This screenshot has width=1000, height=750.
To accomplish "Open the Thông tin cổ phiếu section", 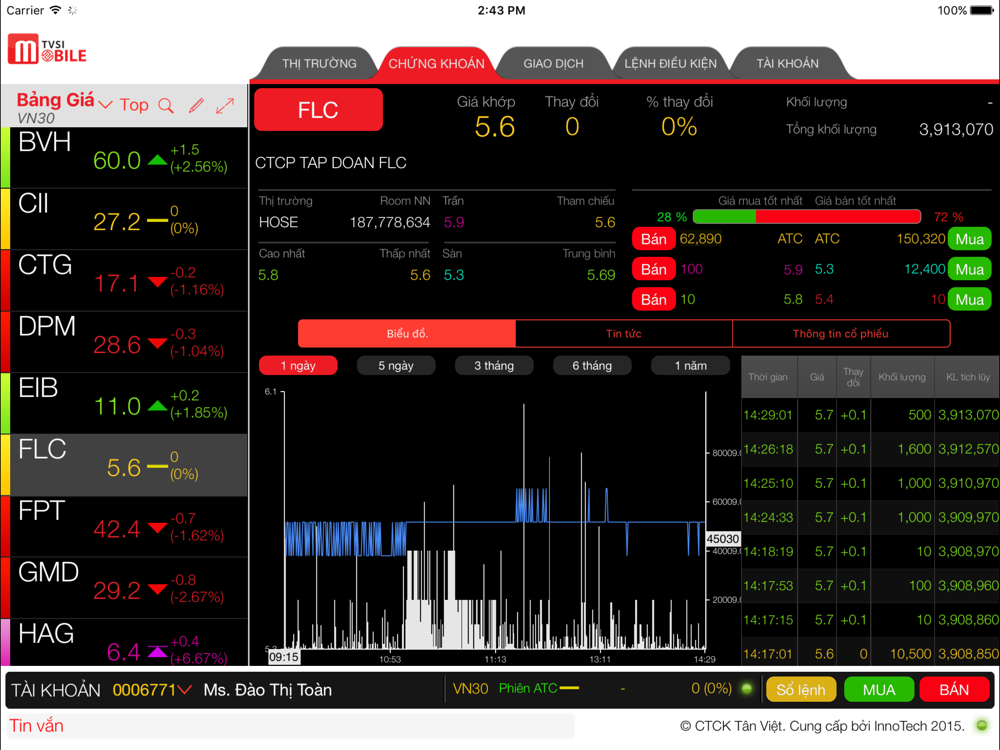I will pos(841,334).
